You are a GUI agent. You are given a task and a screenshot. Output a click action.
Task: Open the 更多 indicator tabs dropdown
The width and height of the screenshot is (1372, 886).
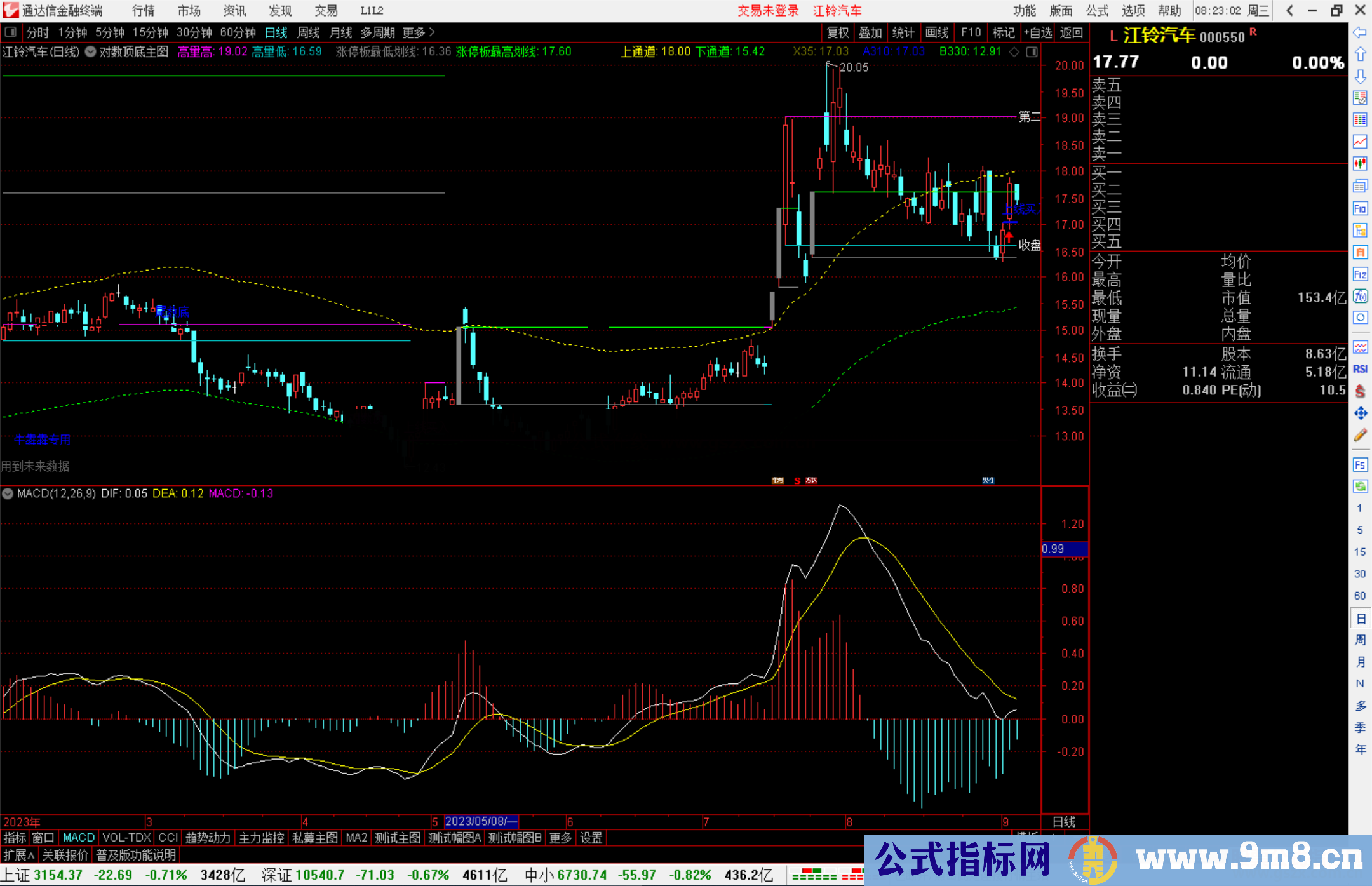point(560,838)
